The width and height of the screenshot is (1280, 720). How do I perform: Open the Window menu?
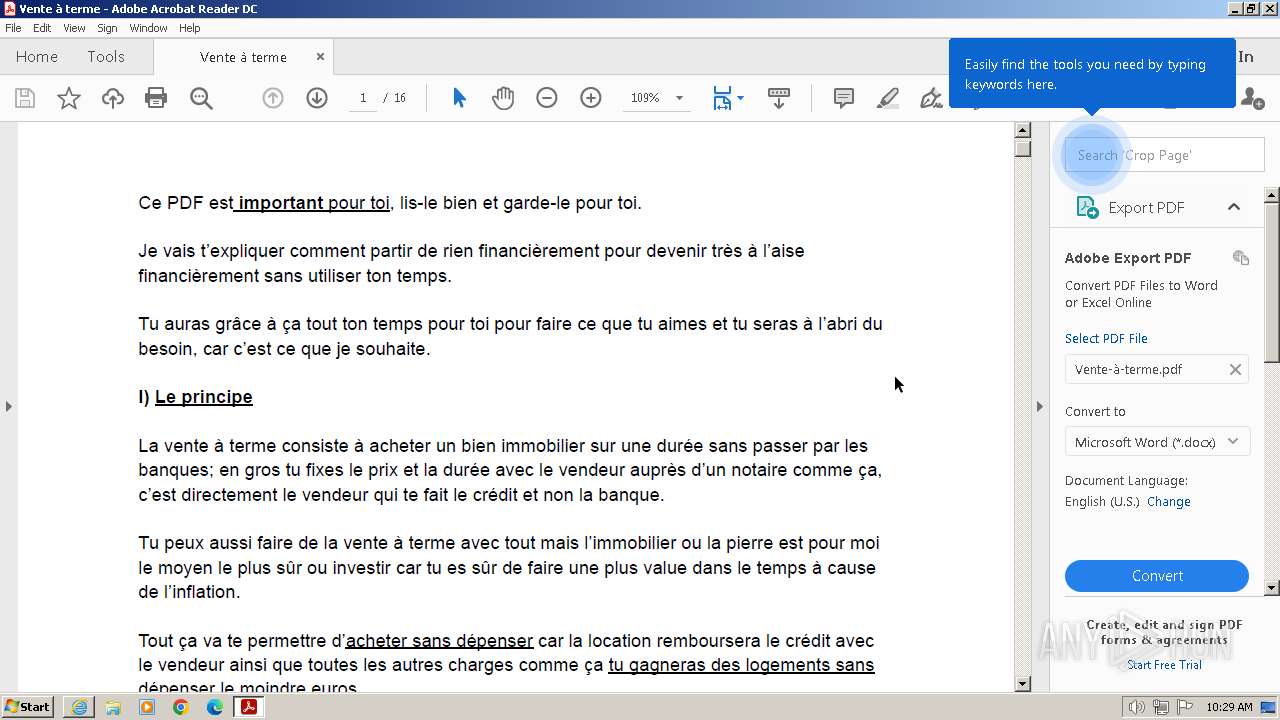pos(148,28)
